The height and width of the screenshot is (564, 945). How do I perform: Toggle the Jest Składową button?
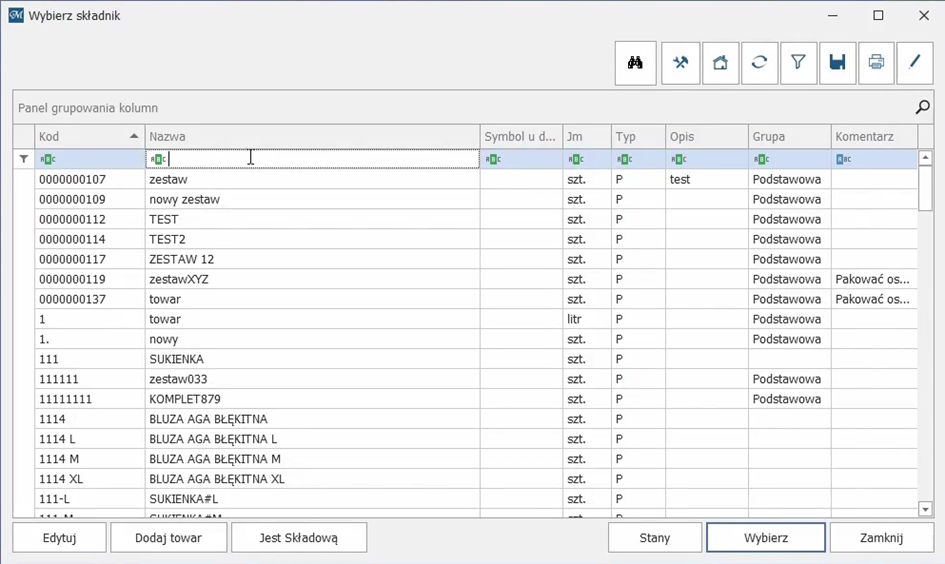tap(299, 538)
